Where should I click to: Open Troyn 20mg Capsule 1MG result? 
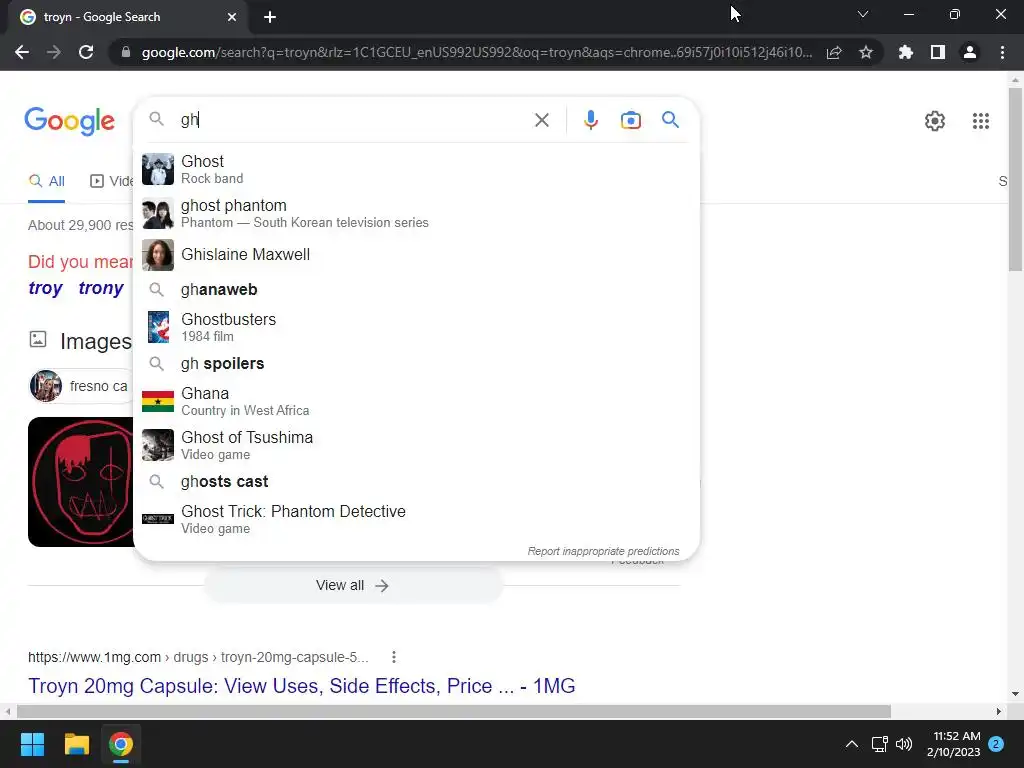coord(301,686)
